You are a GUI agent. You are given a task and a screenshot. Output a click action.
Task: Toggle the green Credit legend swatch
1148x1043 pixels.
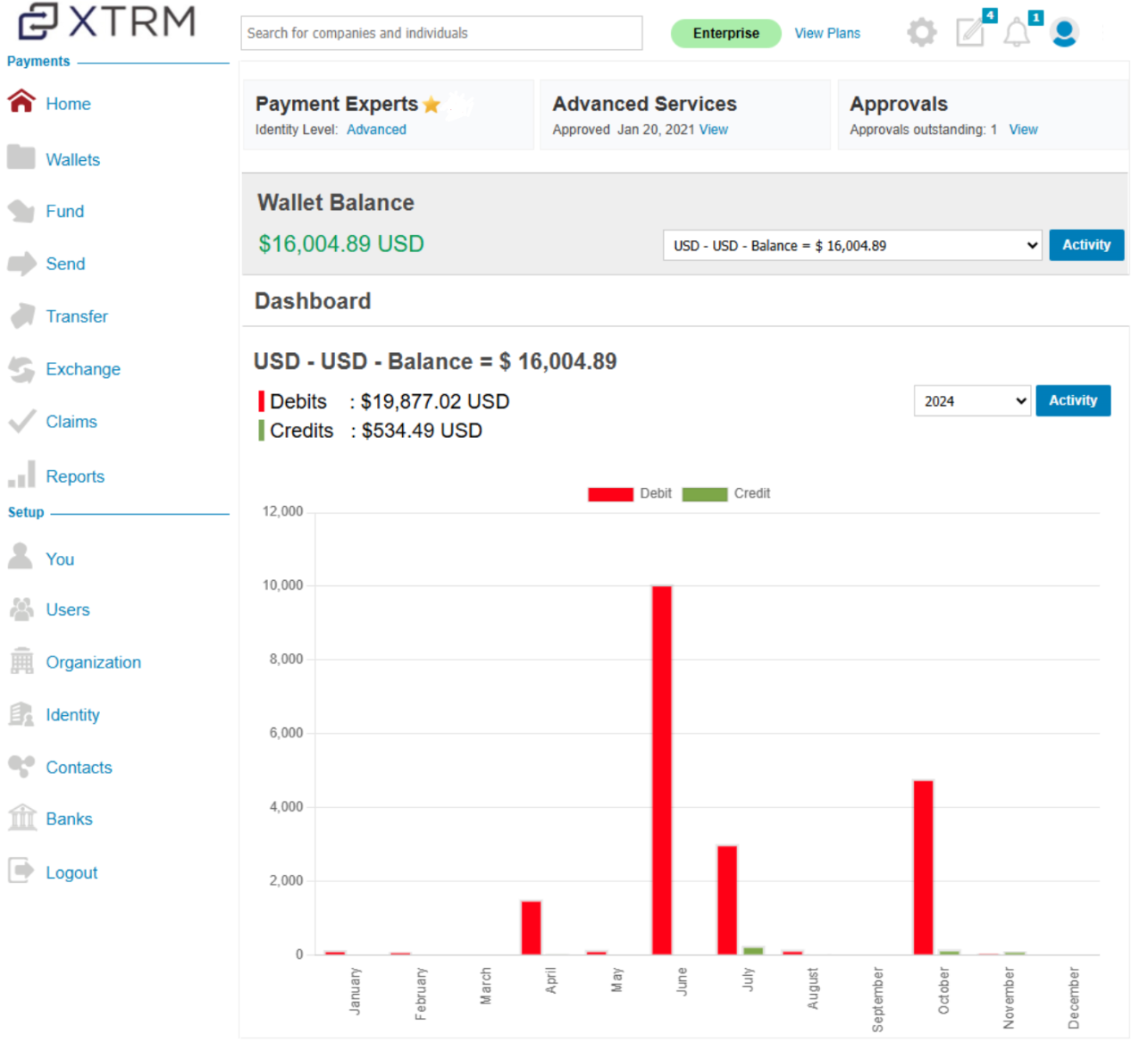(704, 494)
